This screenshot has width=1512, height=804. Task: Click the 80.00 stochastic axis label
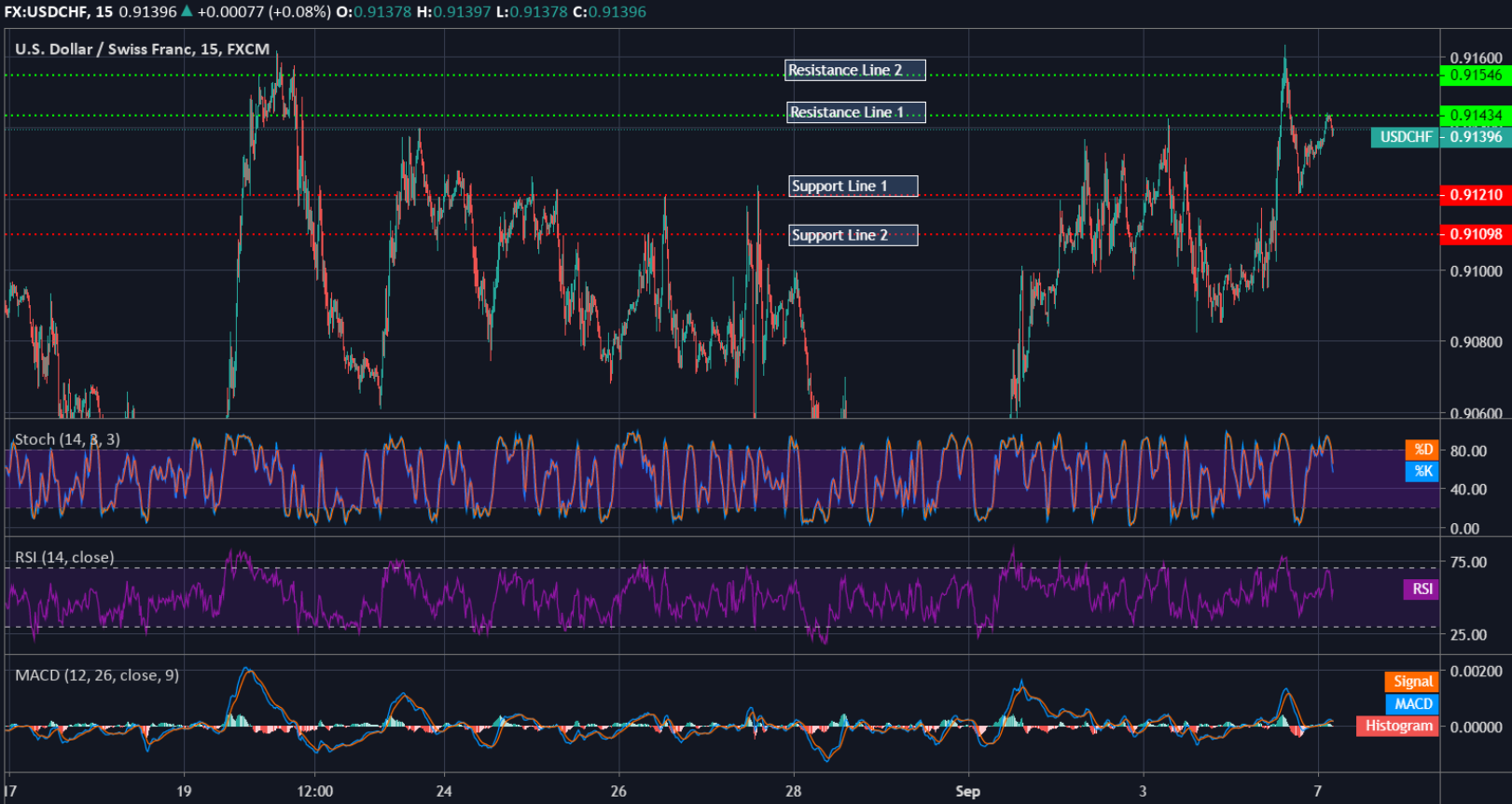click(1468, 451)
